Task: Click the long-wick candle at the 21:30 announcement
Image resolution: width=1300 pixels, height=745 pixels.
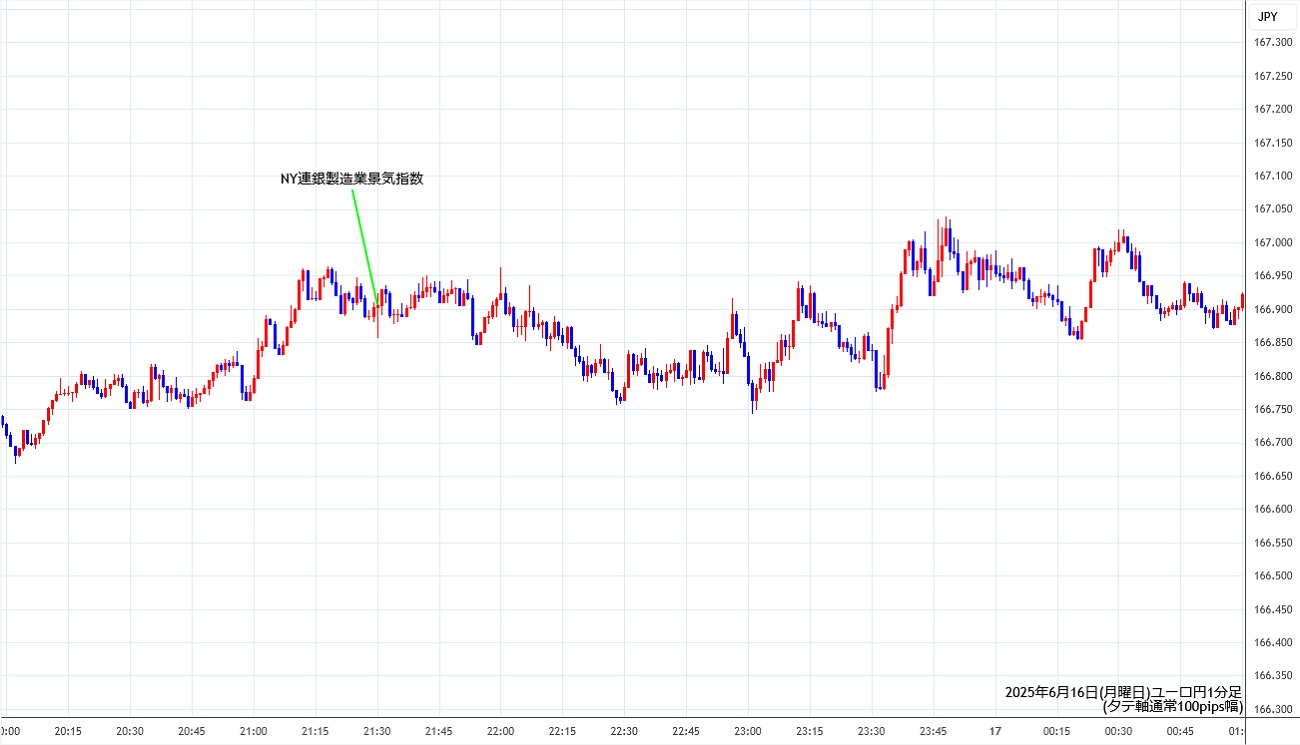Action: point(377,313)
